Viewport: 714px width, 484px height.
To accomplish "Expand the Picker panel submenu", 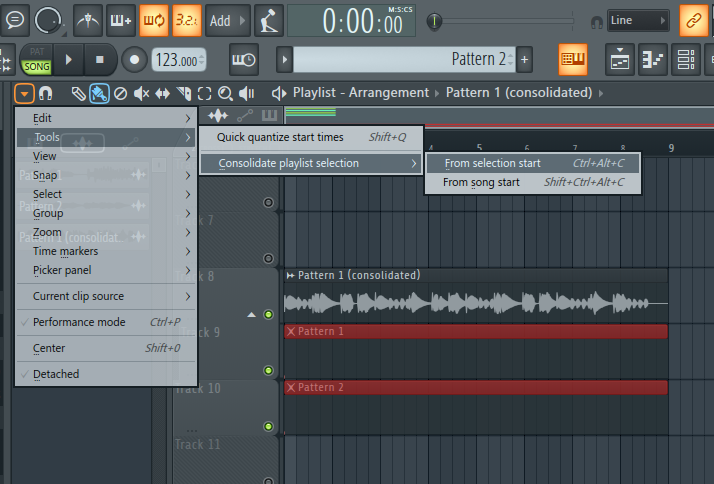I will coord(107,270).
